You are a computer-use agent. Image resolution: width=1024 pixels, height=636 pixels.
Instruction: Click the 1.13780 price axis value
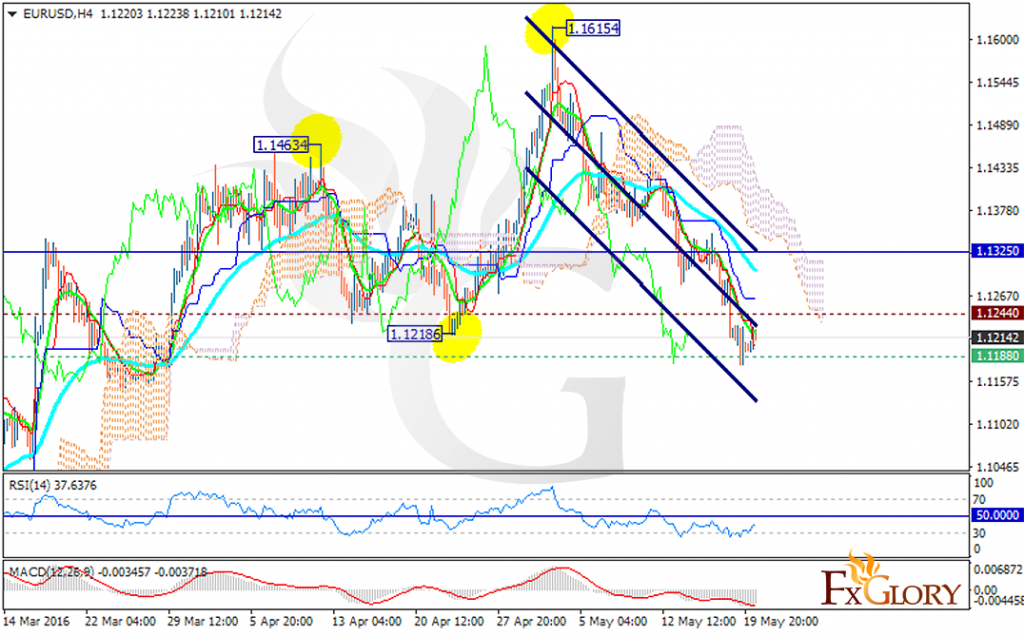tap(998, 210)
